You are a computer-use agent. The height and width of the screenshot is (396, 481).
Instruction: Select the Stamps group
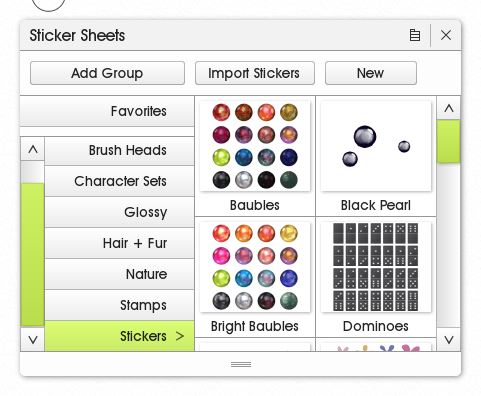click(119, 305)
